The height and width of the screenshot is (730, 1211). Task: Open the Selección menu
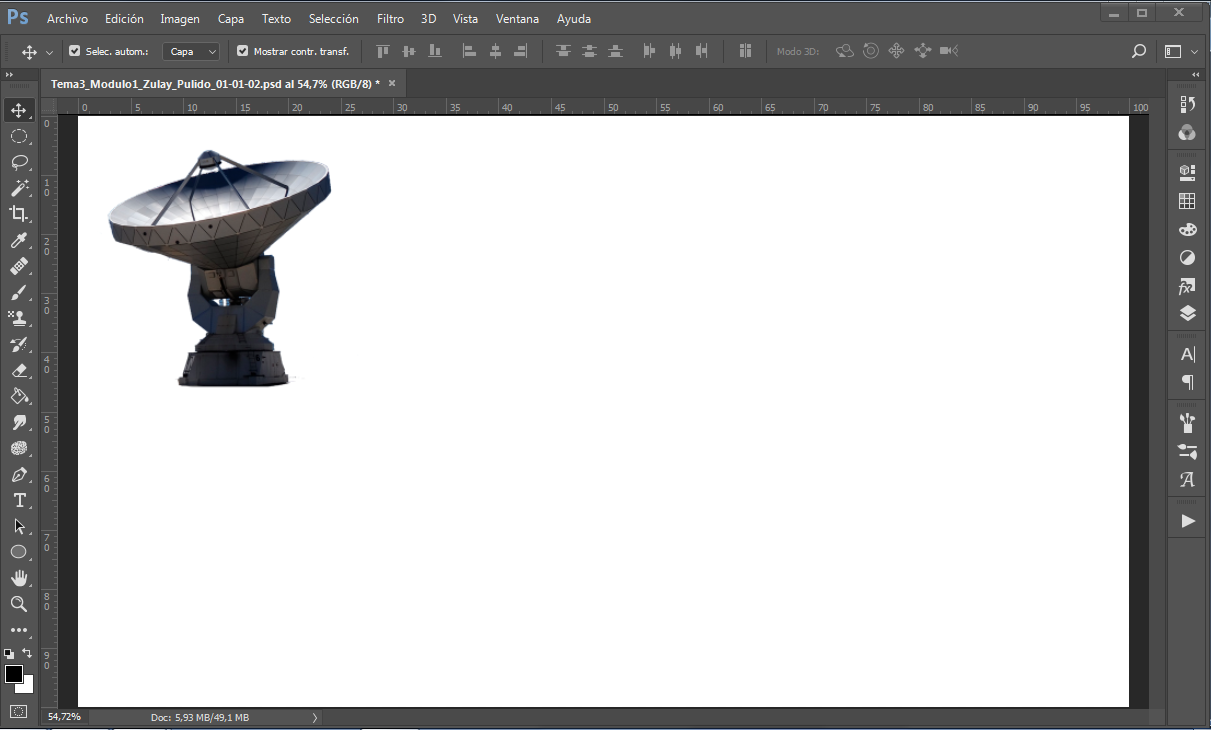click(x=334, y=19)
